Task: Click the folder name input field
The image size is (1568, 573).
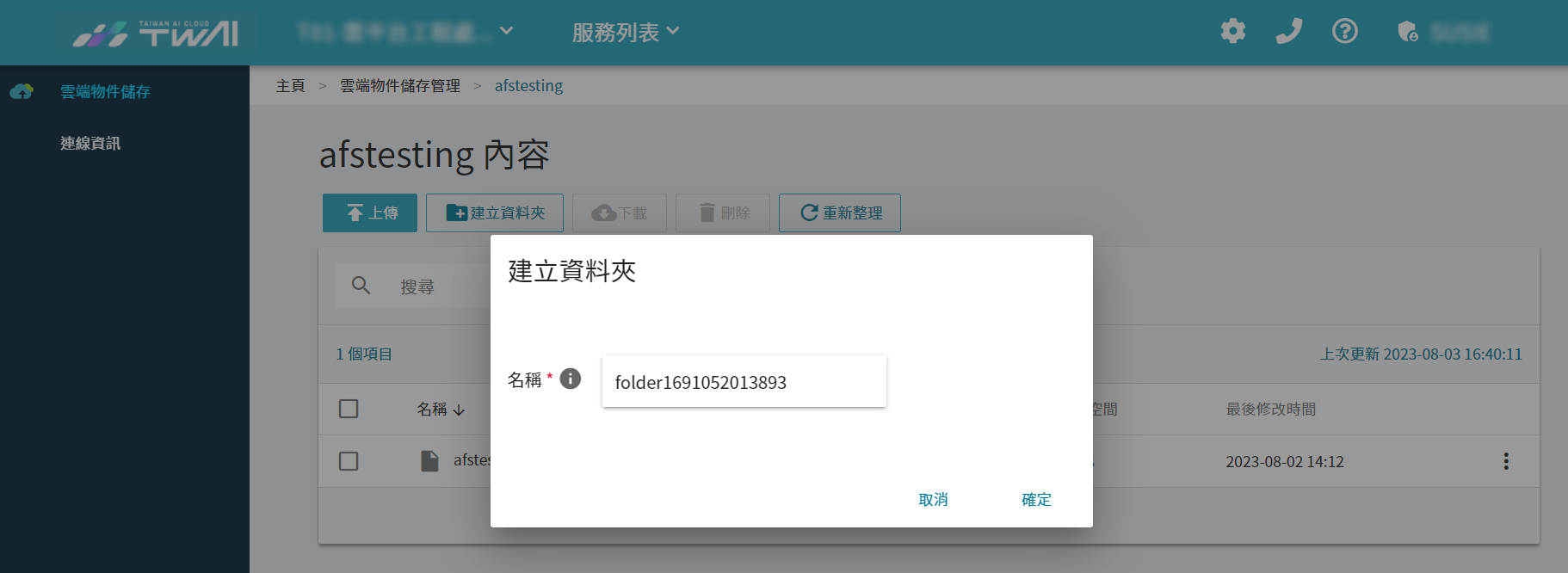Action: click(x=744, y=381)
